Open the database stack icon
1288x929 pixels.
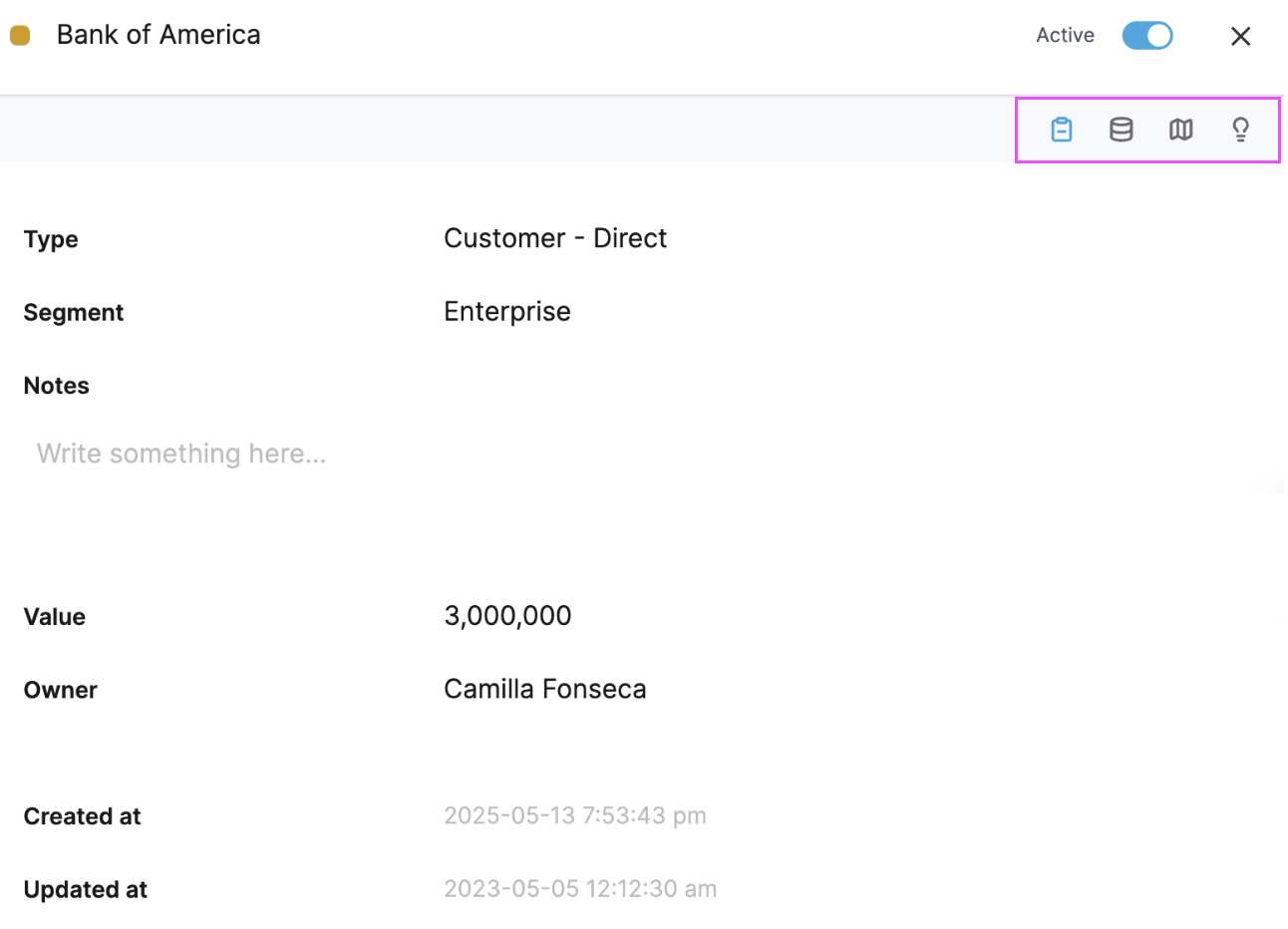(x=1122, y=130)
